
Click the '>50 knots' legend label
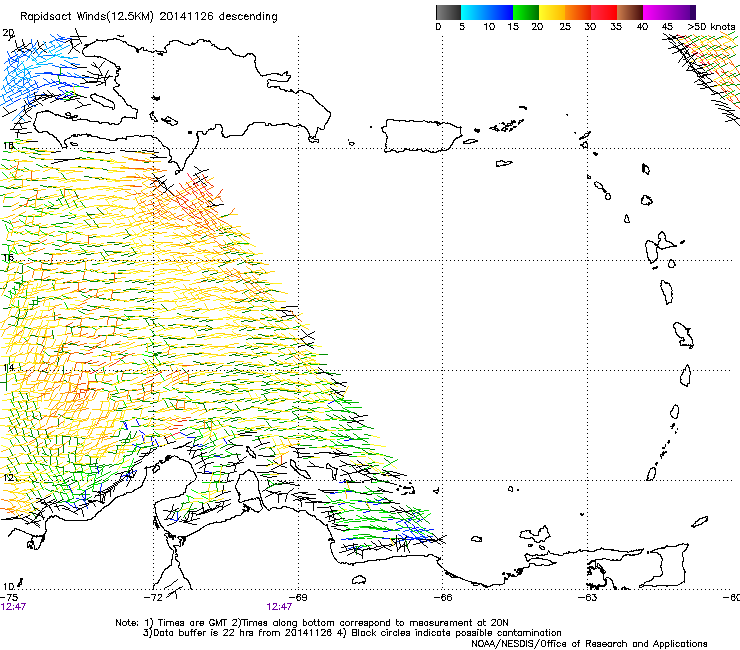point(711,27)
